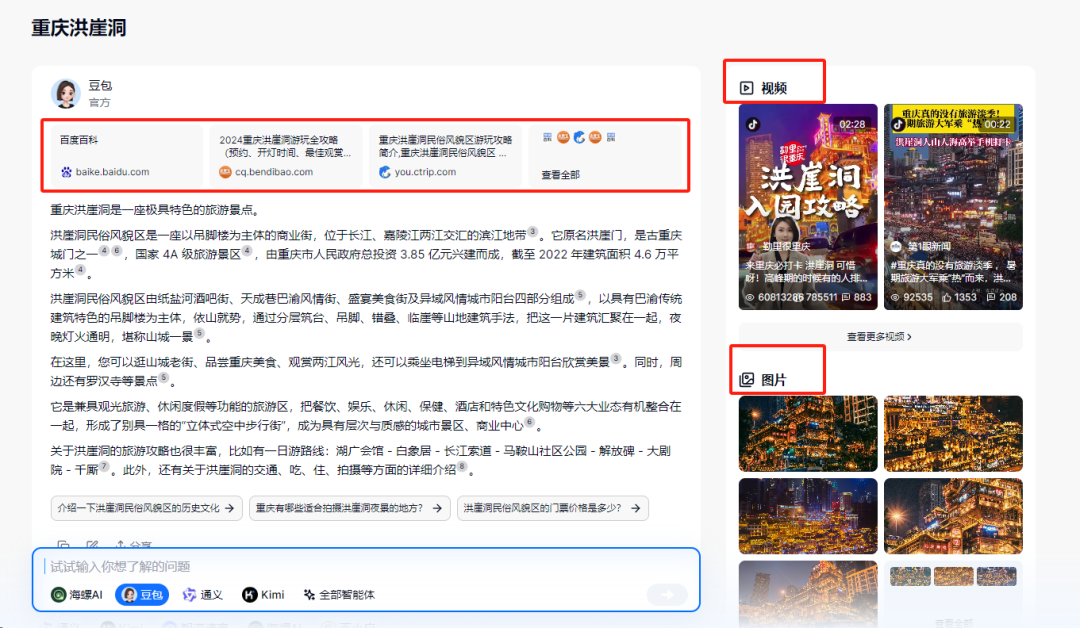
Task: Click suggestion 介绍一下洪崖洞民俗风貌区的历史文化
Action: (147, 508)
